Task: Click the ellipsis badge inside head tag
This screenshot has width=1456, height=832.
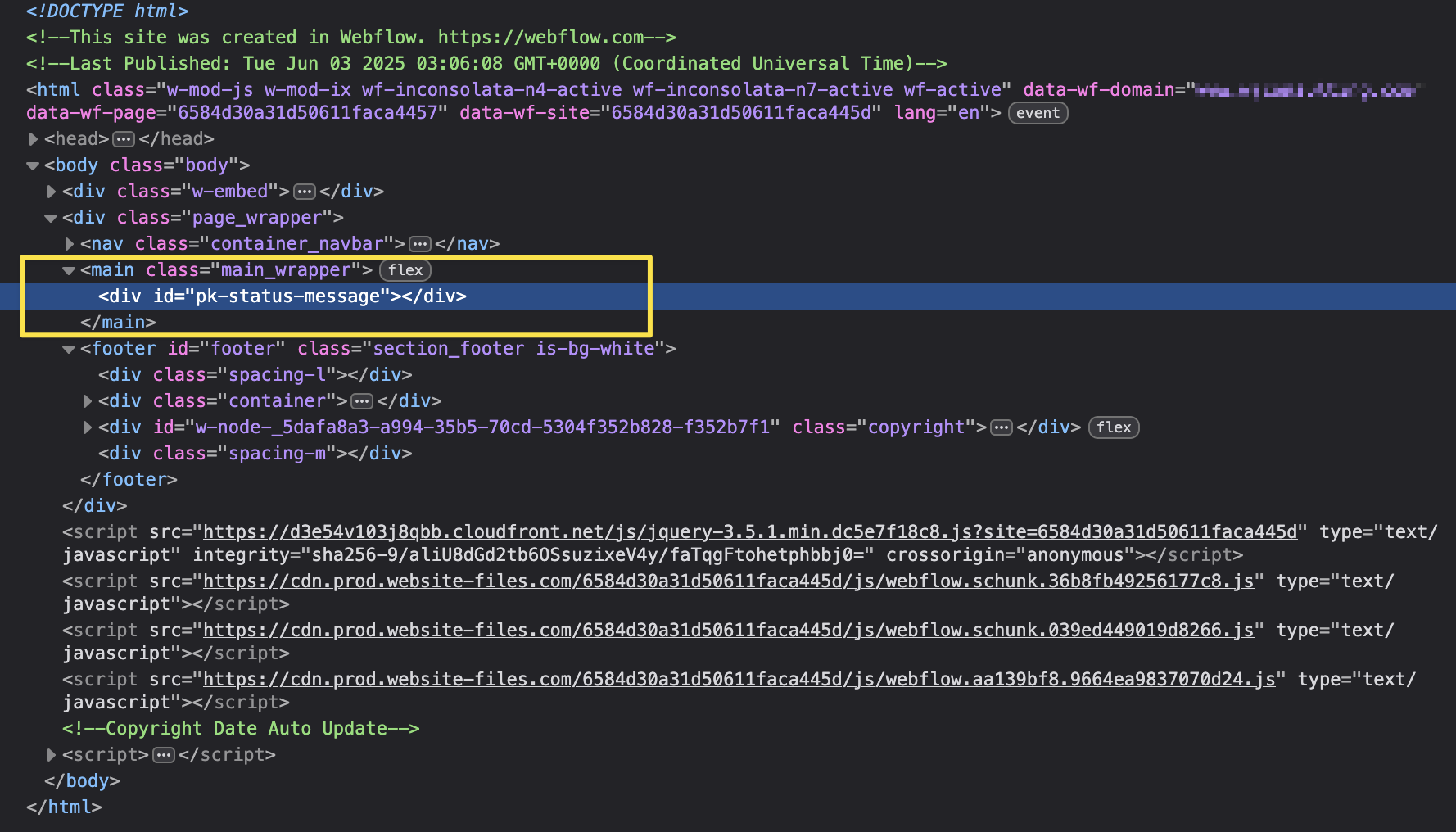Action: pos(124,139)
